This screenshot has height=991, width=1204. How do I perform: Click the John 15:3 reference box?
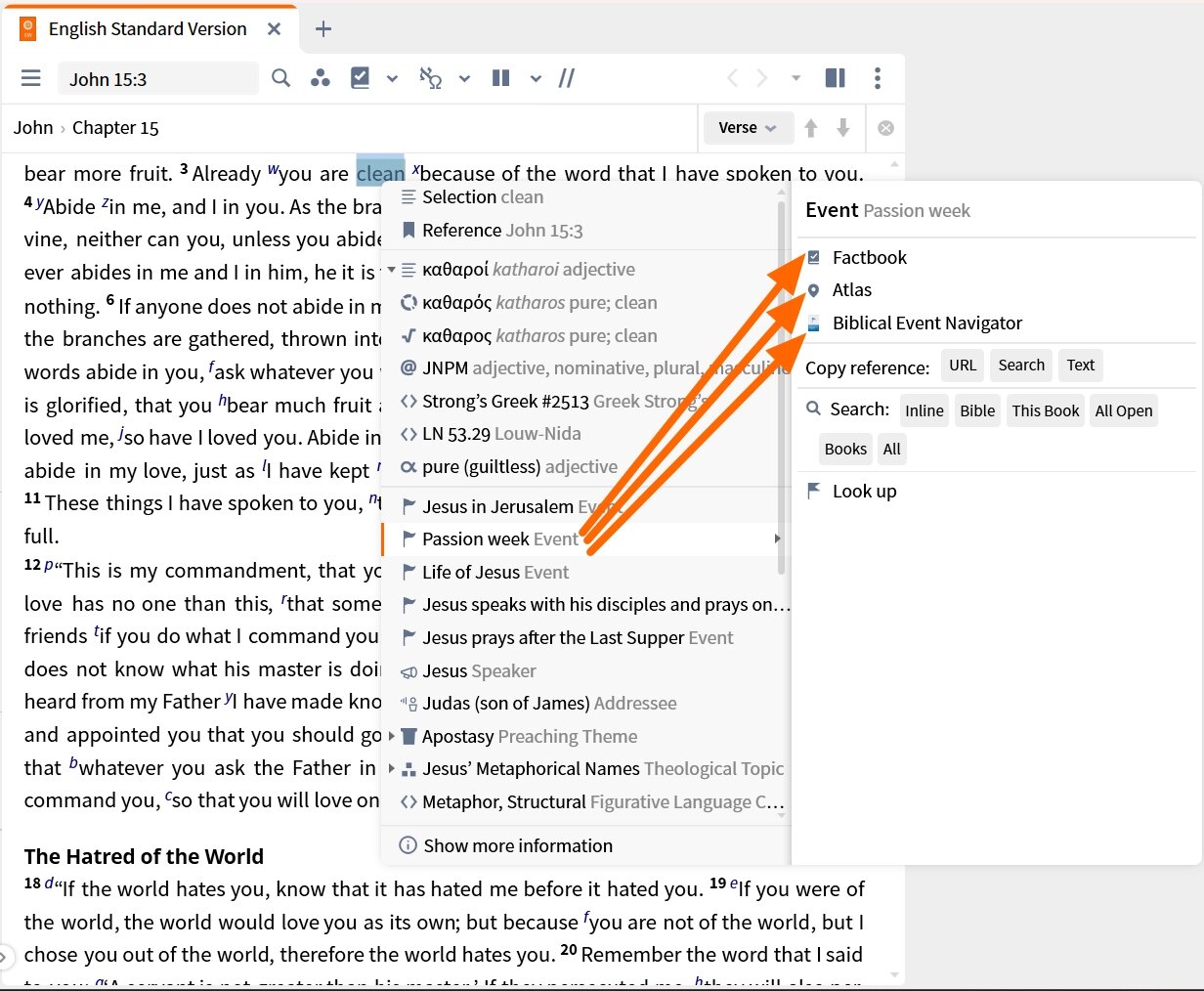pos(158,79)
